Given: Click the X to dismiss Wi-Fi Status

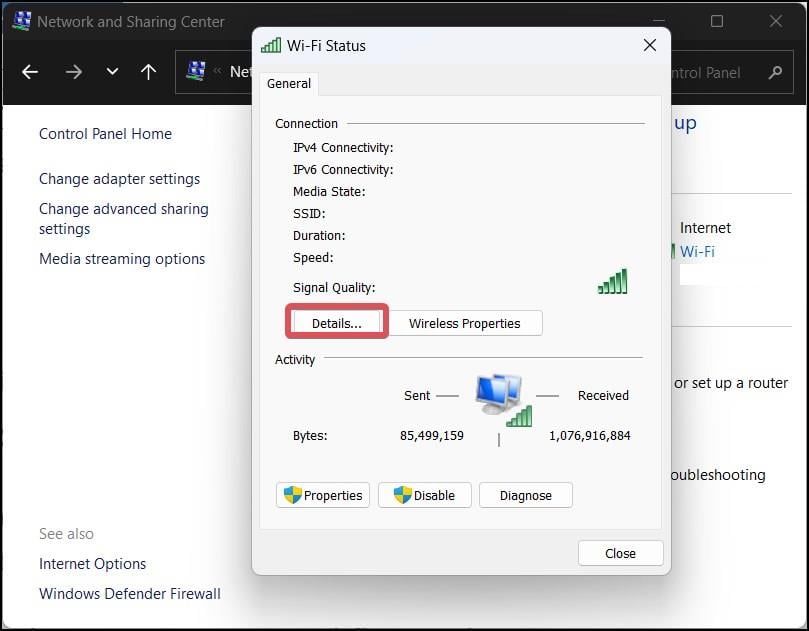Looking at the screenshot, I should tap(650, 45).
